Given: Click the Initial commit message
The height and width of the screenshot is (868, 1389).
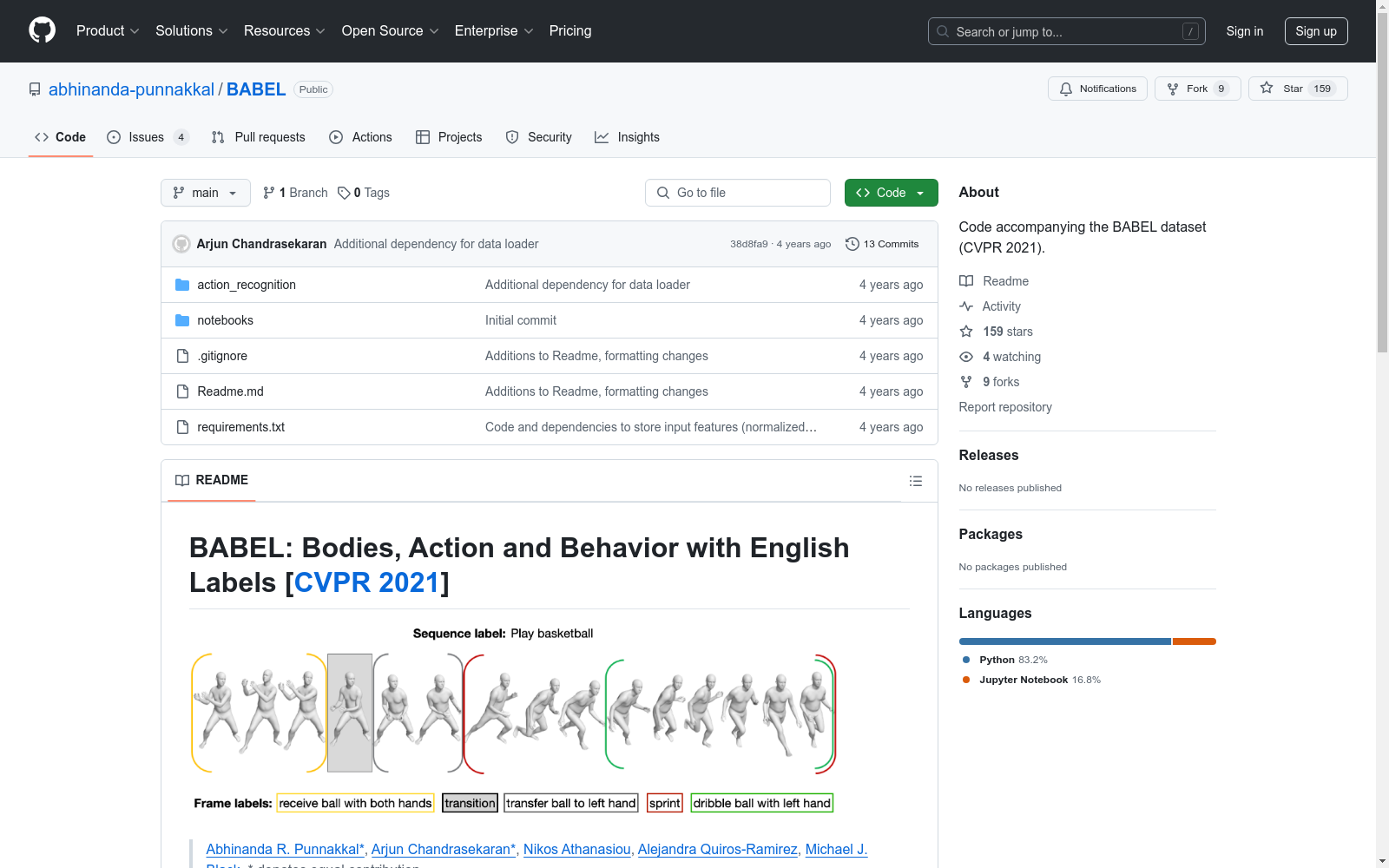Looking at the screenshot, I should pos(521,320).
